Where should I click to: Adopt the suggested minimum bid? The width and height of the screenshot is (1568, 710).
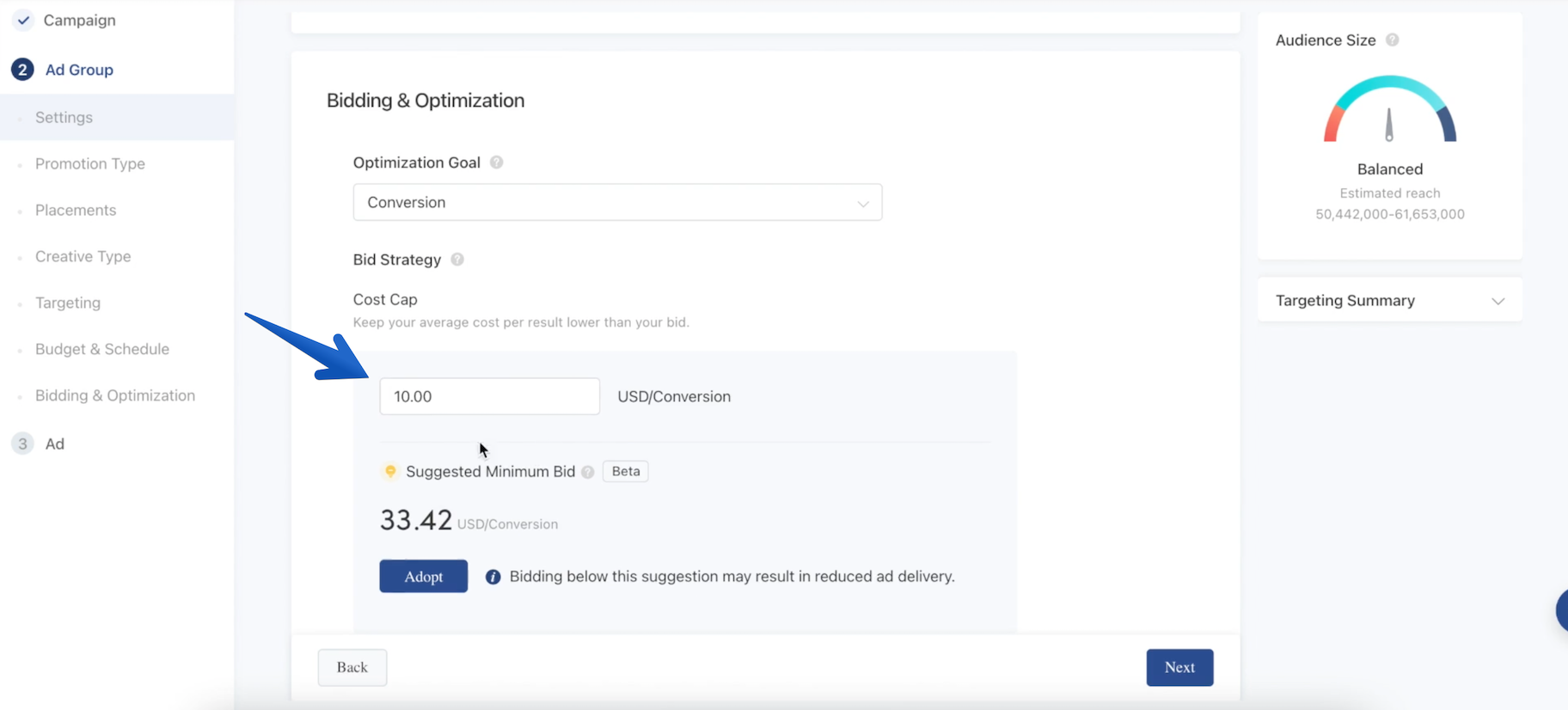[423, 576]
